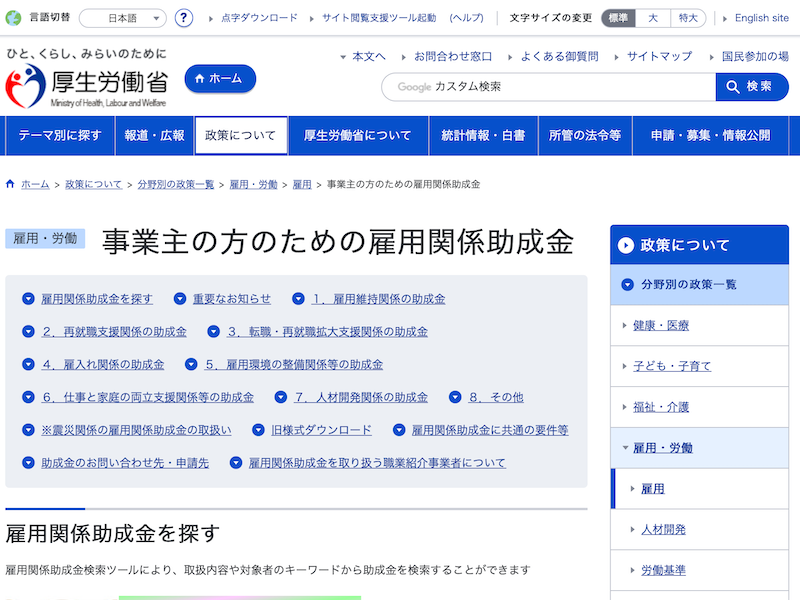The width and height of the screenshot is (800, 600).
Task: Click the breadcrumb home icon
Action: pos(11,185)
